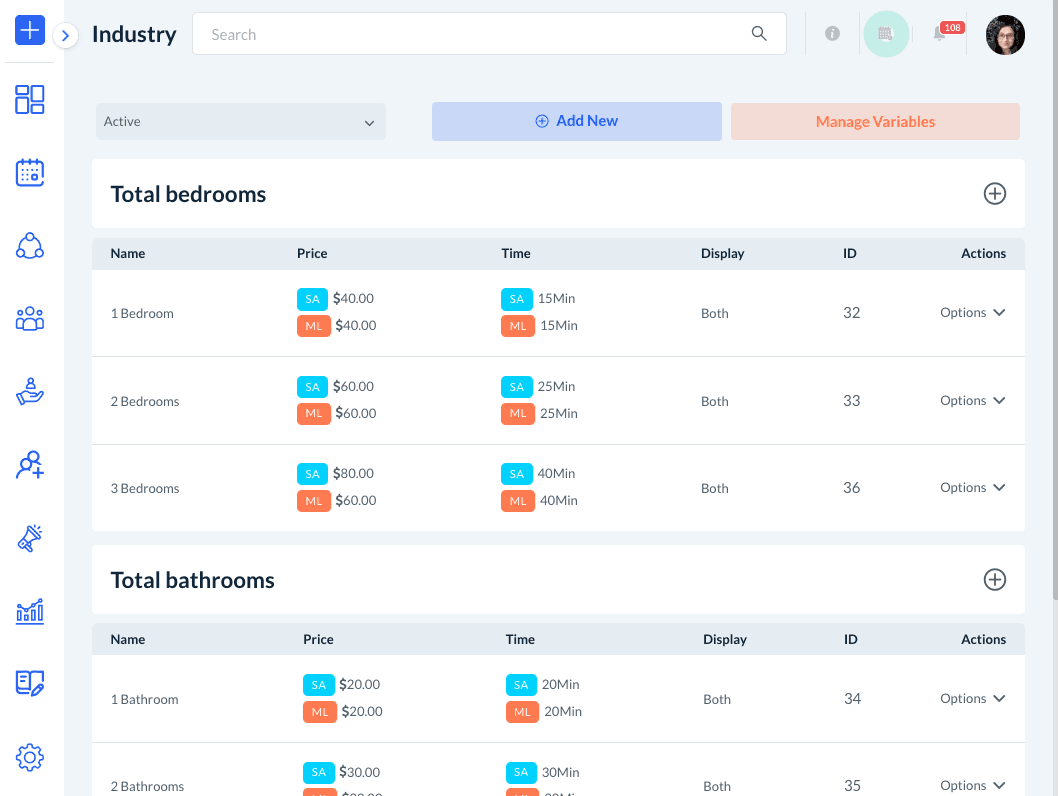Open the Active status dropdown

point(241,122)
